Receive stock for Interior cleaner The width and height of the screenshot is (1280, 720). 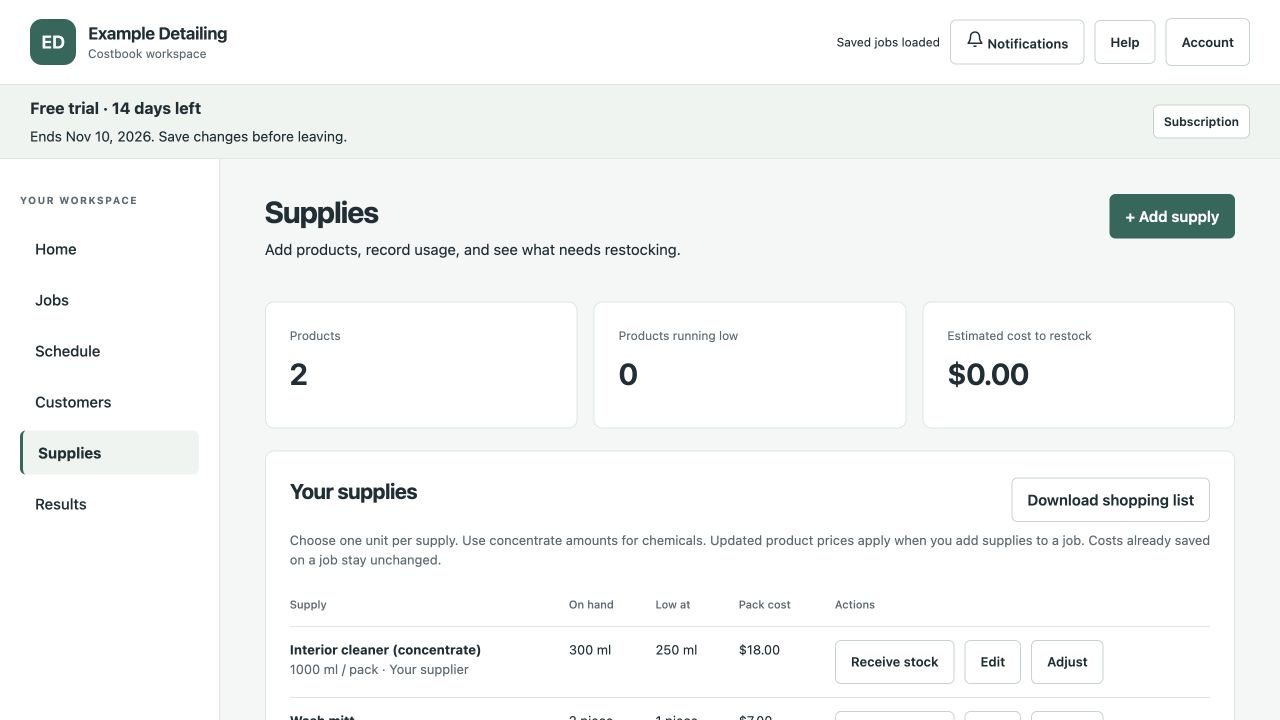pyautogui.click(x=894, y=662)
